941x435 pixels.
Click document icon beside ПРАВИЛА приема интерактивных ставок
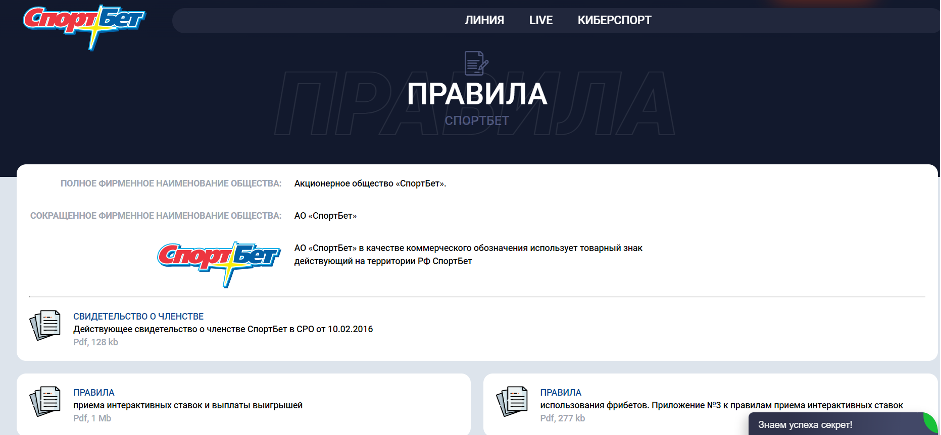coord(45,403)
